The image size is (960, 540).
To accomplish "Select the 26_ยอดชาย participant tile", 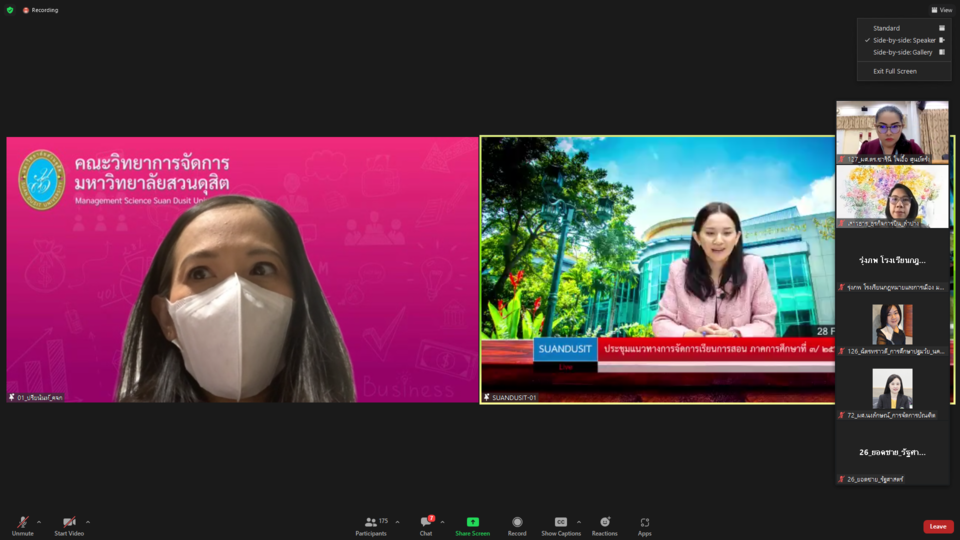I will (x=892, y=452).
